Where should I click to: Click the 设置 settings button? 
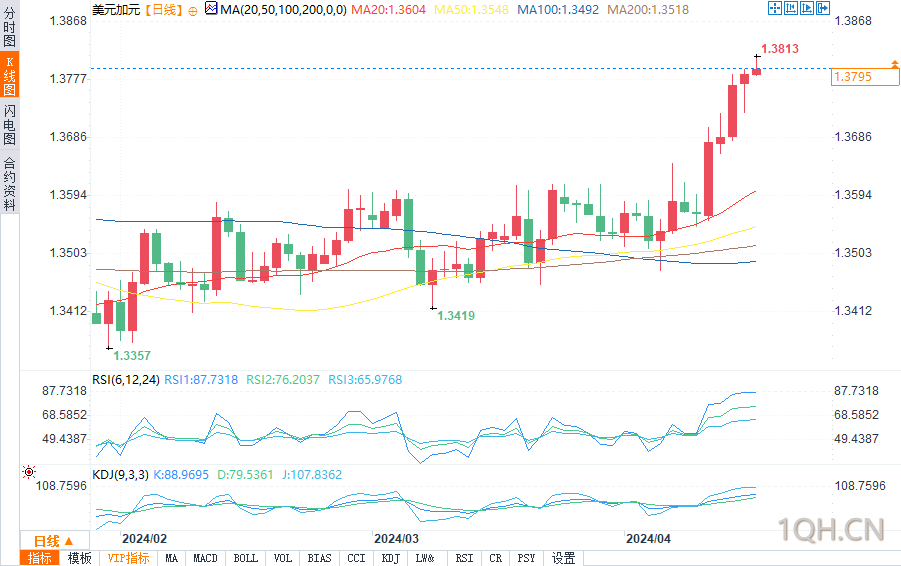(563, 558)
